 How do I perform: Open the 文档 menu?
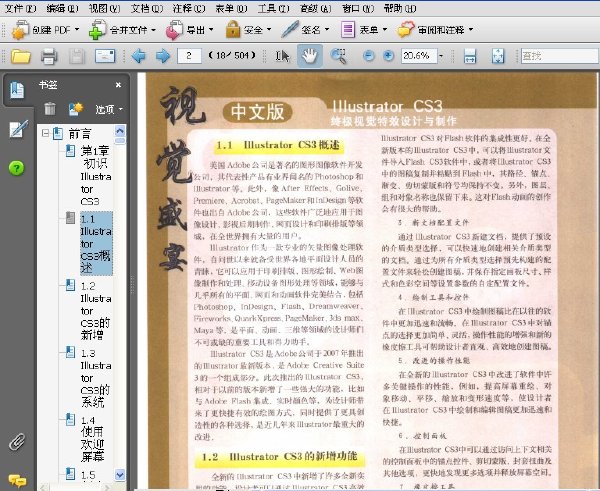click(147, 8)
